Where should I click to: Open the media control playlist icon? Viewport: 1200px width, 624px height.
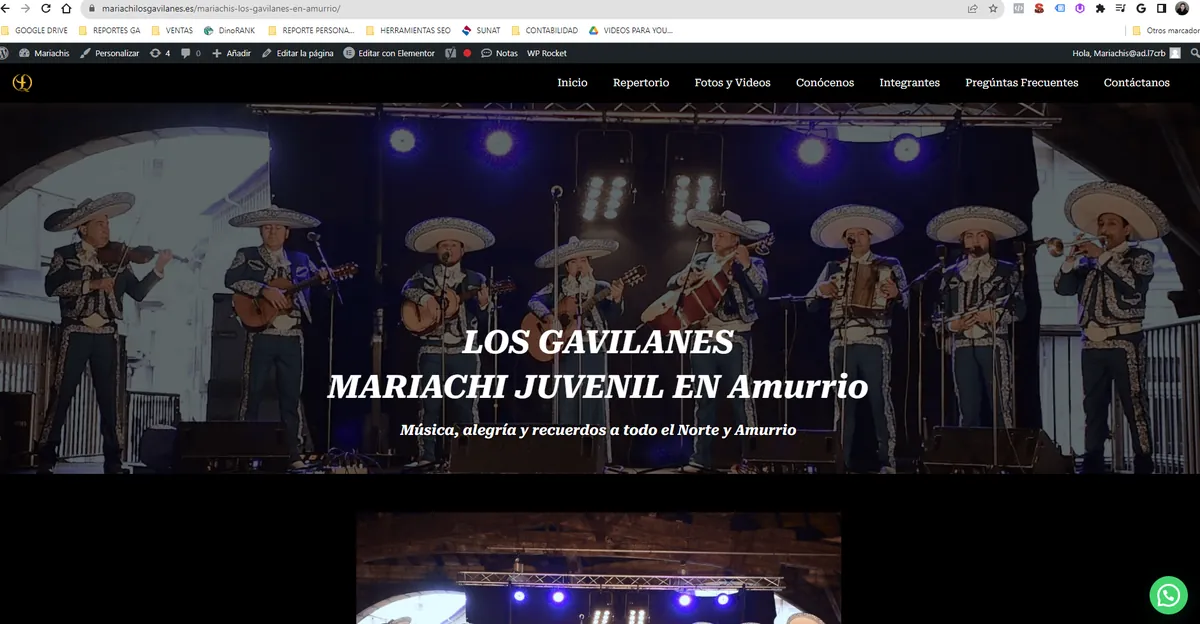1120,8
